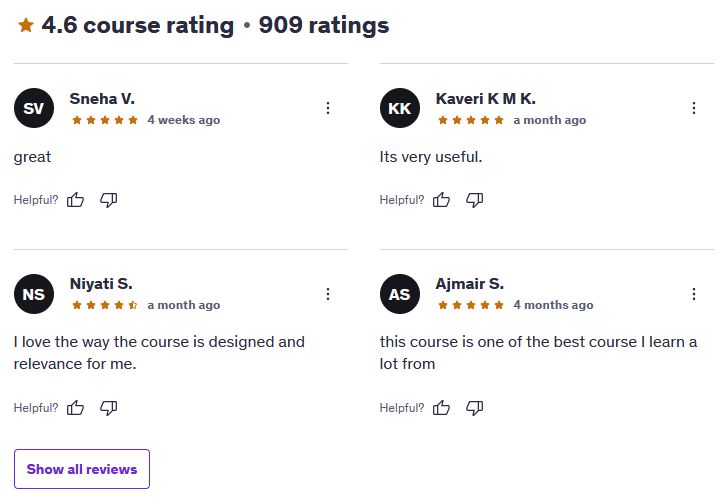This screenshot has height=502, width=727.
Task: Select the NS avatar circle
Action: pyautogui.click(x=34, y=294)
